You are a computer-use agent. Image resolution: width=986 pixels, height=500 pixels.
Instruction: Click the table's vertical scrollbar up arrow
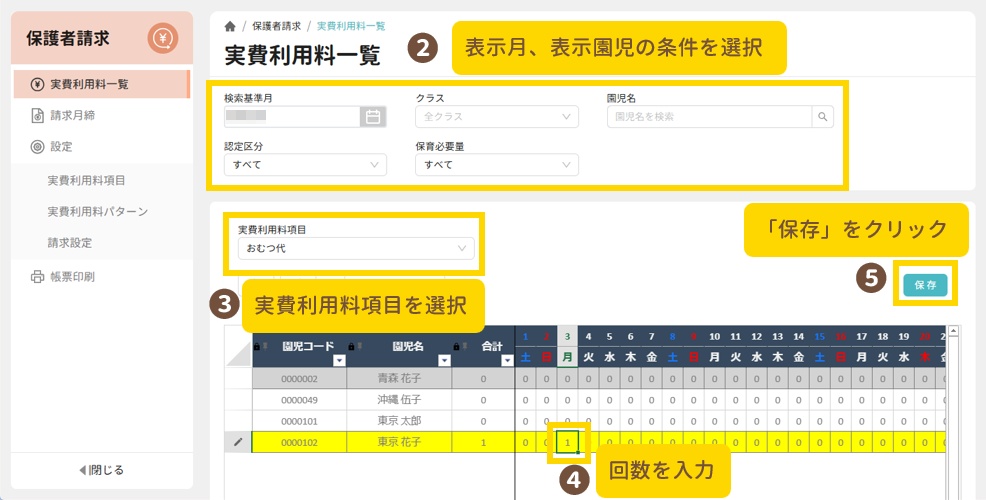click(x=953, y=331)
